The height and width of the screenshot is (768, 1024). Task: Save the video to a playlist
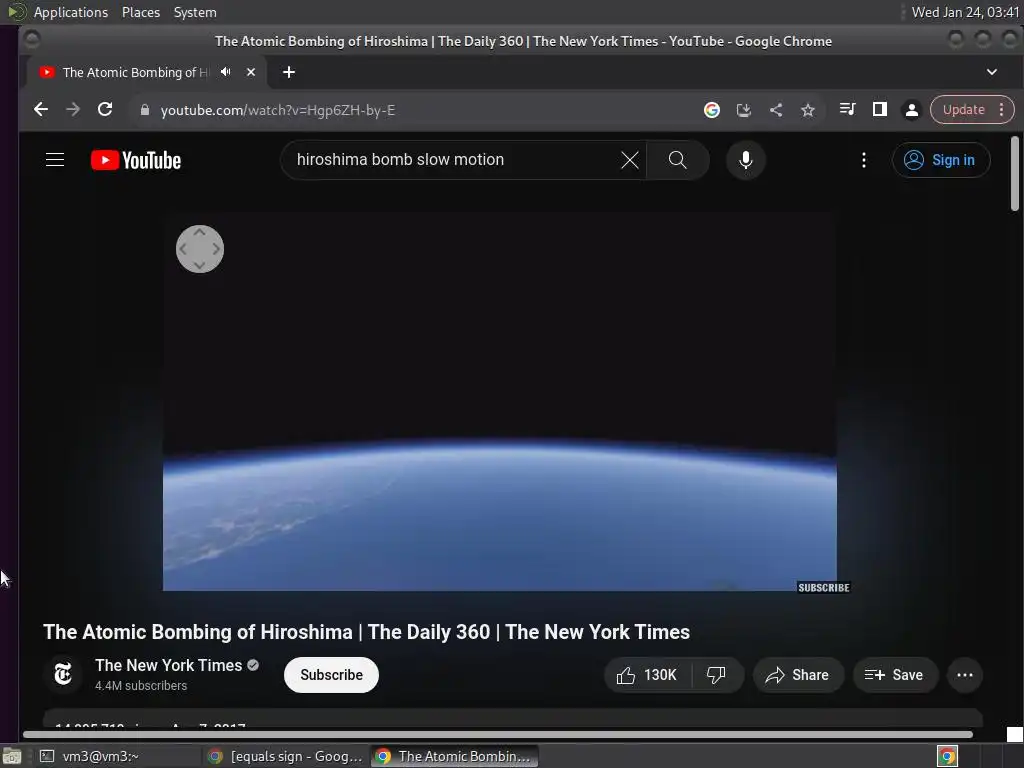(895, 675)
